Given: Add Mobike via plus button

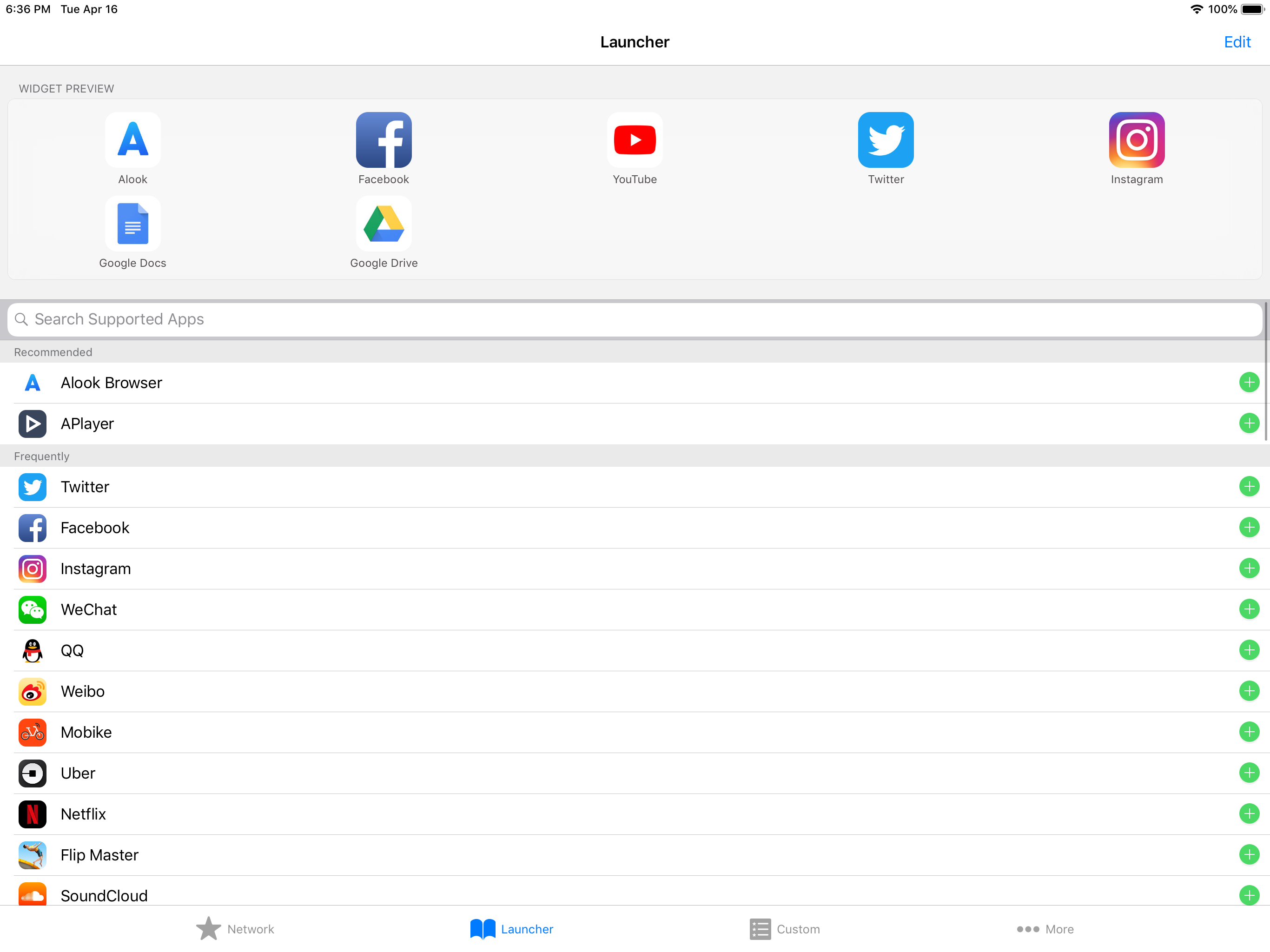Looking at the screenshot, I should 1248,732.
